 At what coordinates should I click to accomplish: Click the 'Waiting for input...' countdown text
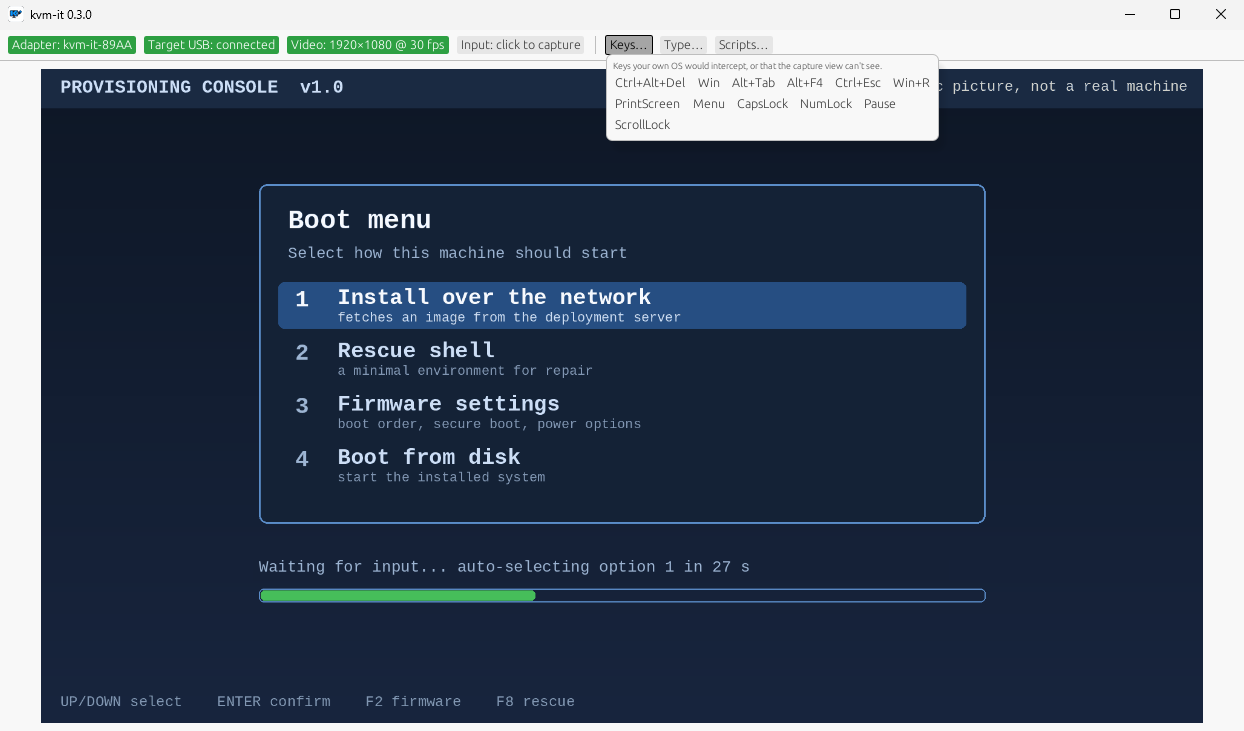tap(504, 567)
